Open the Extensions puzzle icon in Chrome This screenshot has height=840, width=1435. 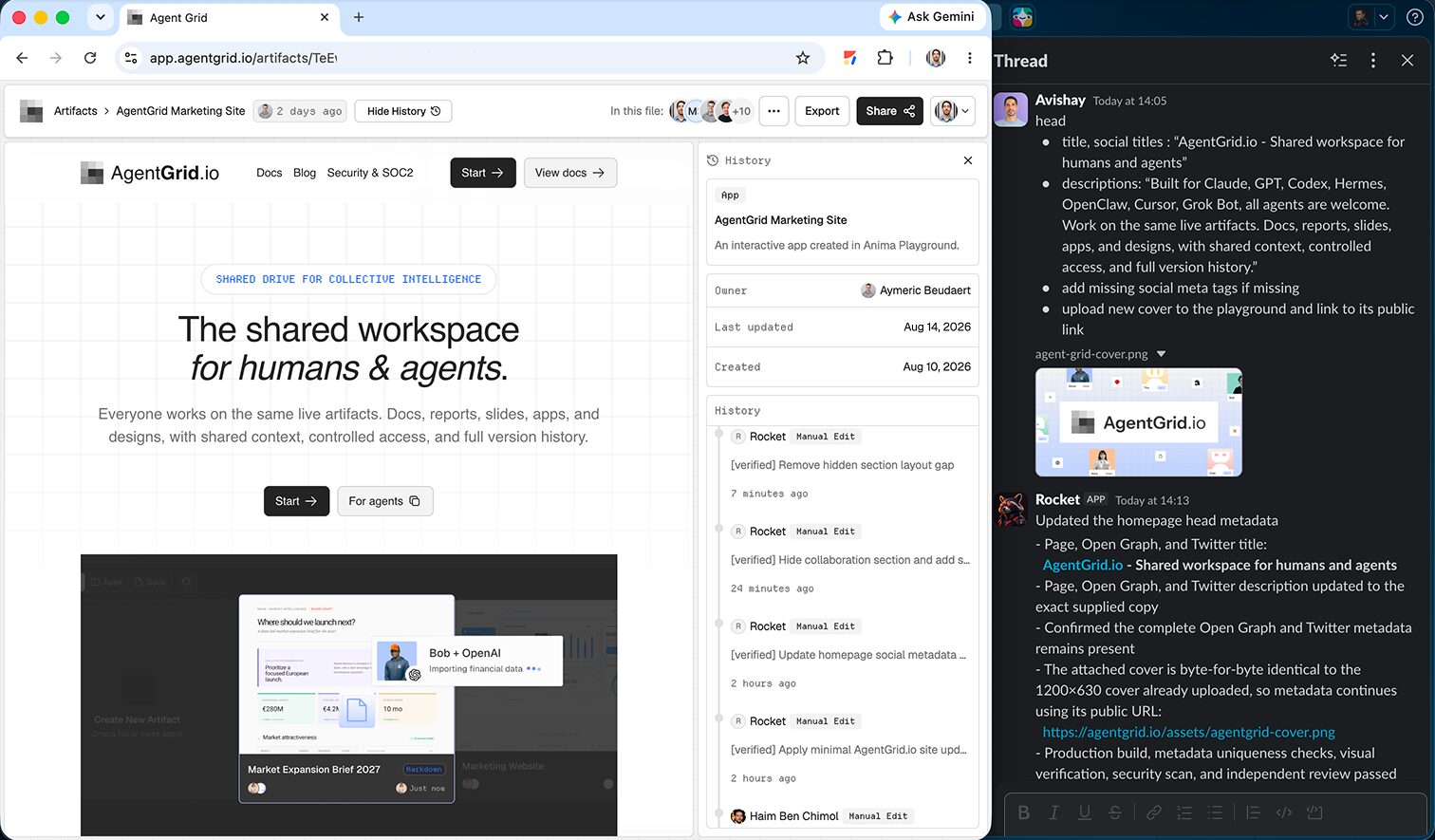click(x=885, y=58)
